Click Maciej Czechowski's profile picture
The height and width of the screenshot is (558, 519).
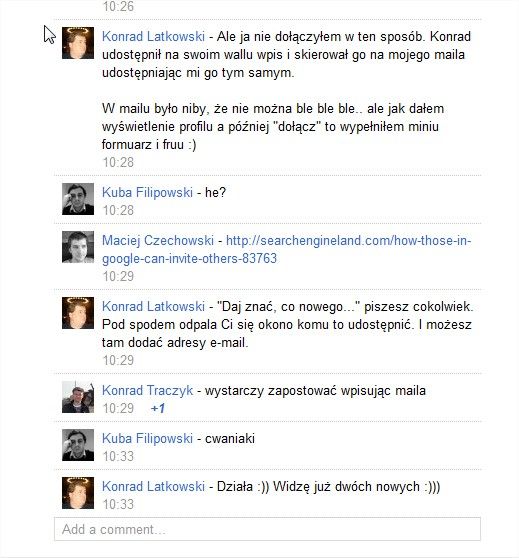click(x=78, y=247)
